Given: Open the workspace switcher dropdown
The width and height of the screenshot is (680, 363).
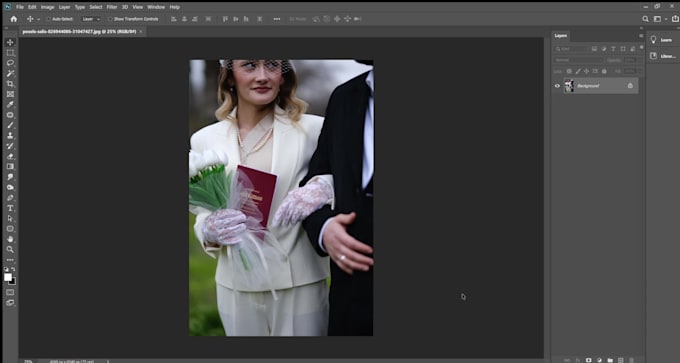Looking at the screenshot, I should [x=660, y=19].
